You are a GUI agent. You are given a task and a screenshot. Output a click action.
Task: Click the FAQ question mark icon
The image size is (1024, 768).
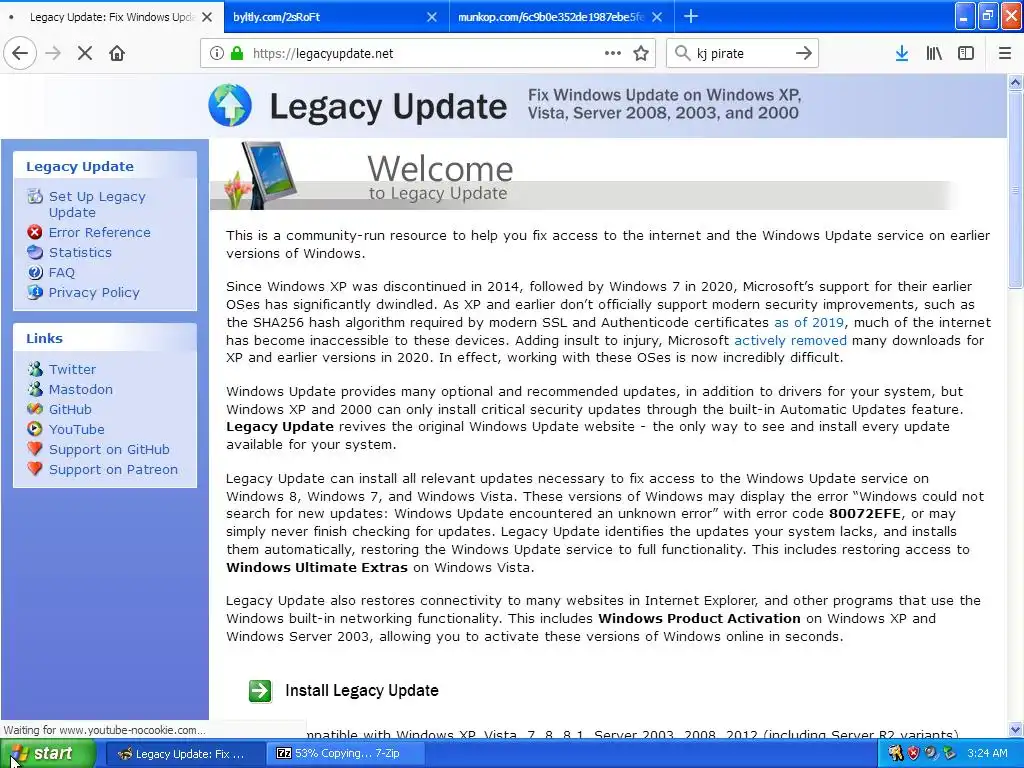coord(35,272)
